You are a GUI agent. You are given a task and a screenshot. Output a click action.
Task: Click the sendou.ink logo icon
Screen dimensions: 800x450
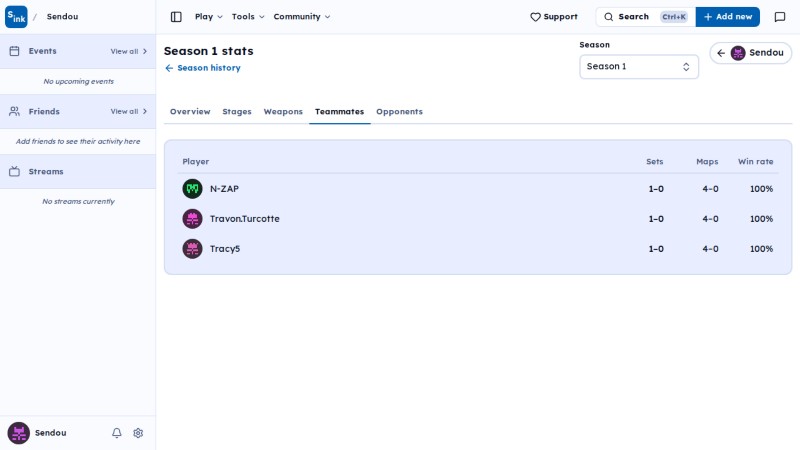pos(16,17)
